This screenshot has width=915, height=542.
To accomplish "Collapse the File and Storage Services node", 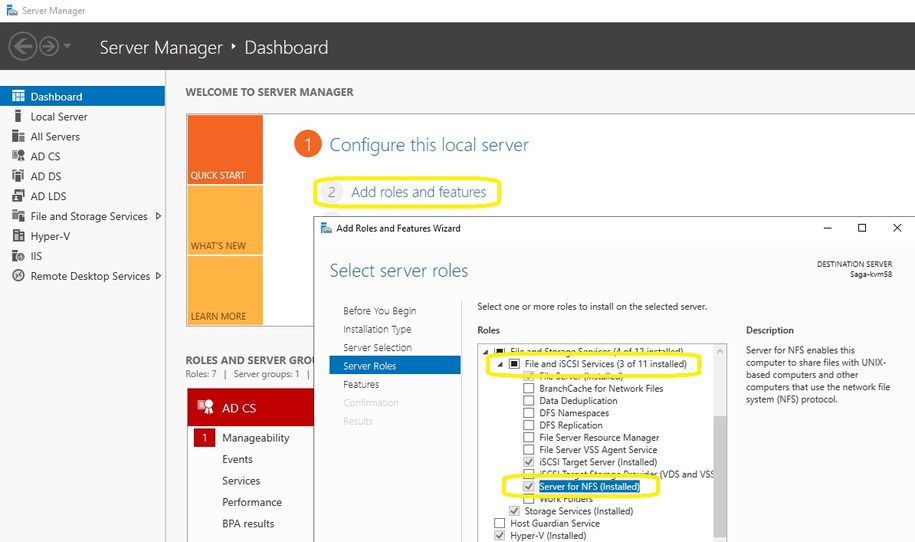I will point(486,352).
